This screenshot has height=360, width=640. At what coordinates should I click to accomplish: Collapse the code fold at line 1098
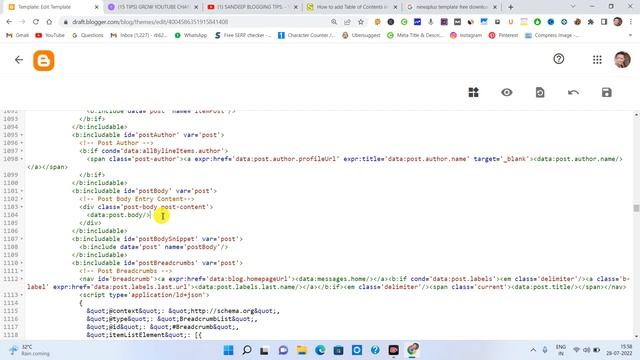22,159
